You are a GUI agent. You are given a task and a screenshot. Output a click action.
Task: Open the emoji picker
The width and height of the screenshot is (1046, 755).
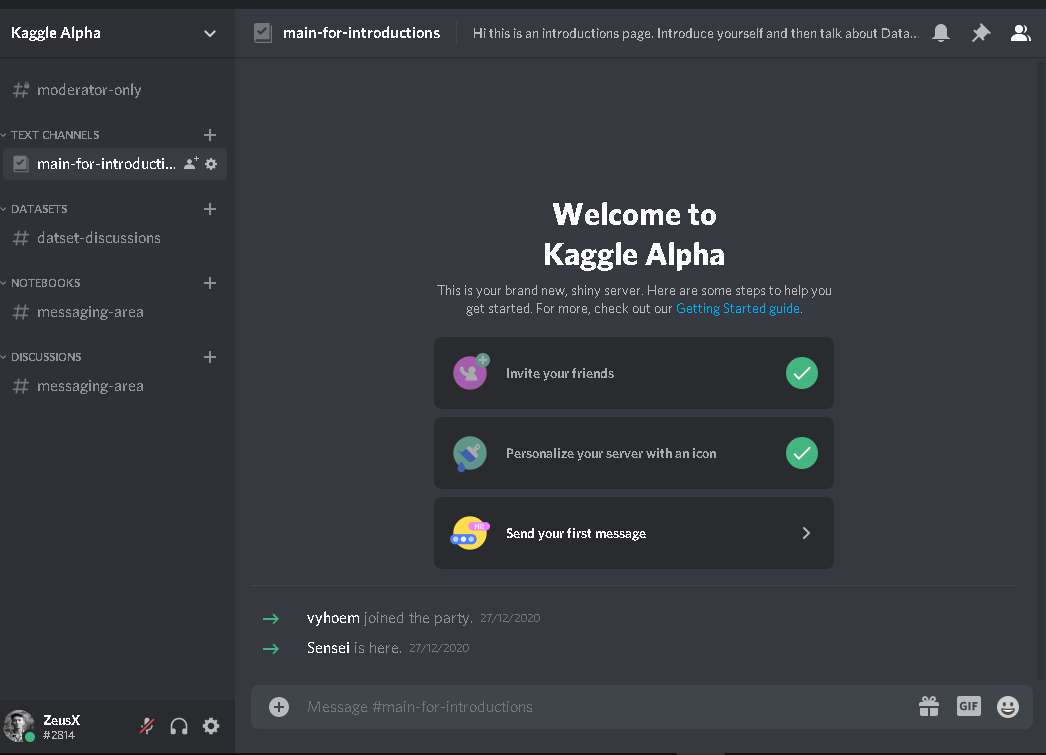point(1007,706)
